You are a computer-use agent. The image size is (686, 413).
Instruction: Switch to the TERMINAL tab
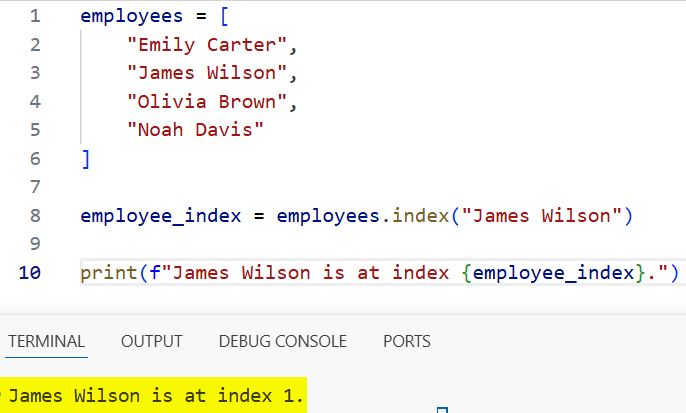click(46, 341)
